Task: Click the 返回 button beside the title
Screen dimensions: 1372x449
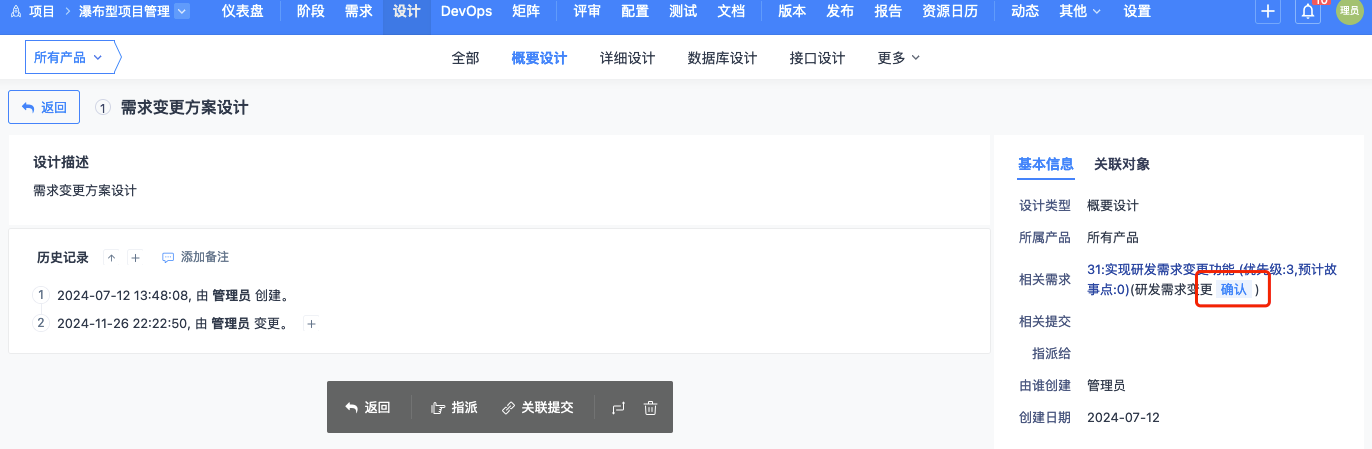Action: coord(44,107)
